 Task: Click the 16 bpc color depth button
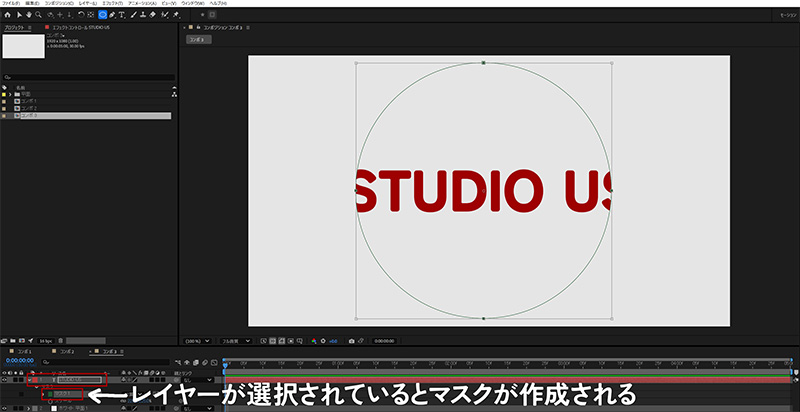45,341
